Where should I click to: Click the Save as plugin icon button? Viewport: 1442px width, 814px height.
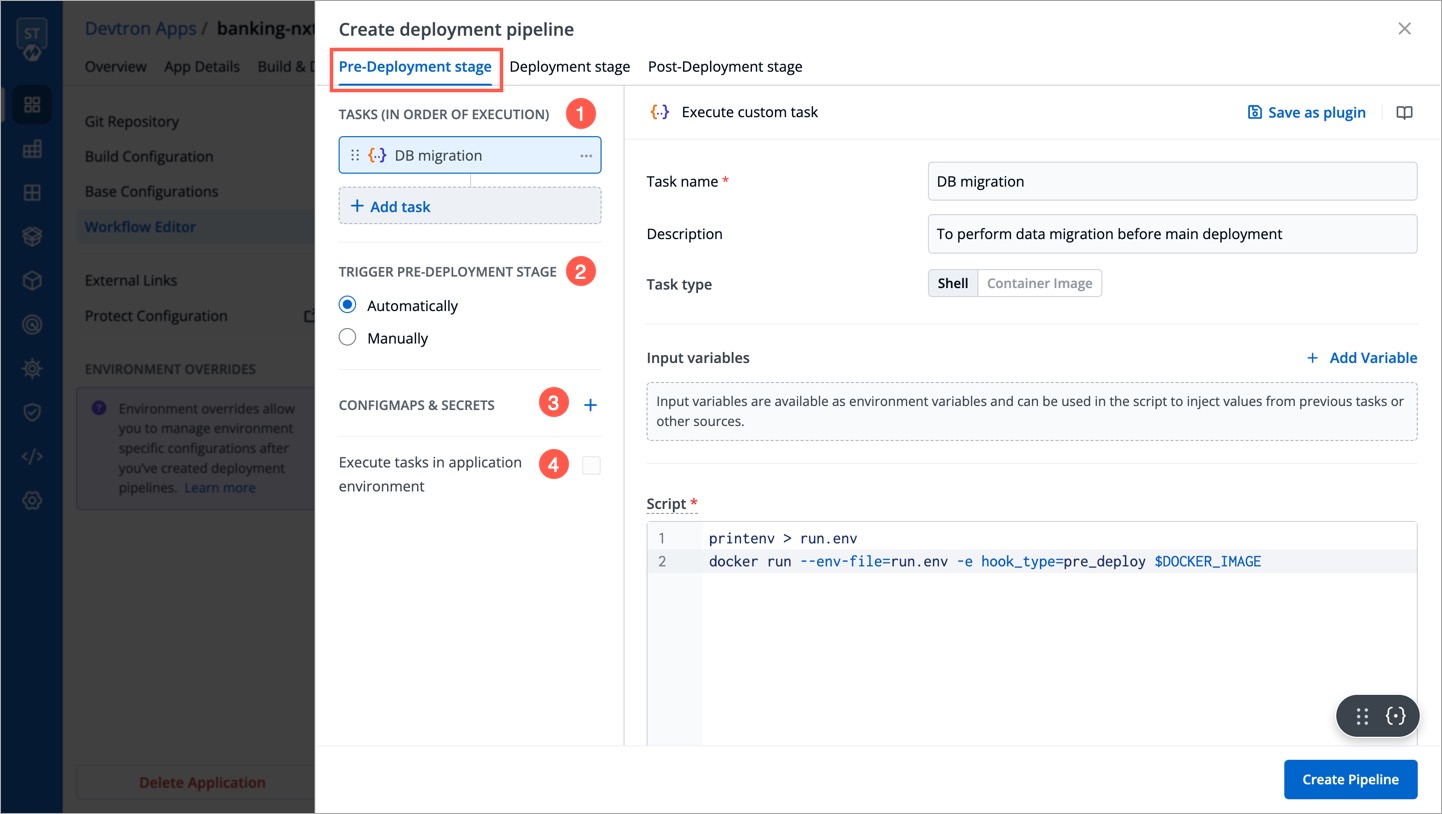(x=1306, y=113)
